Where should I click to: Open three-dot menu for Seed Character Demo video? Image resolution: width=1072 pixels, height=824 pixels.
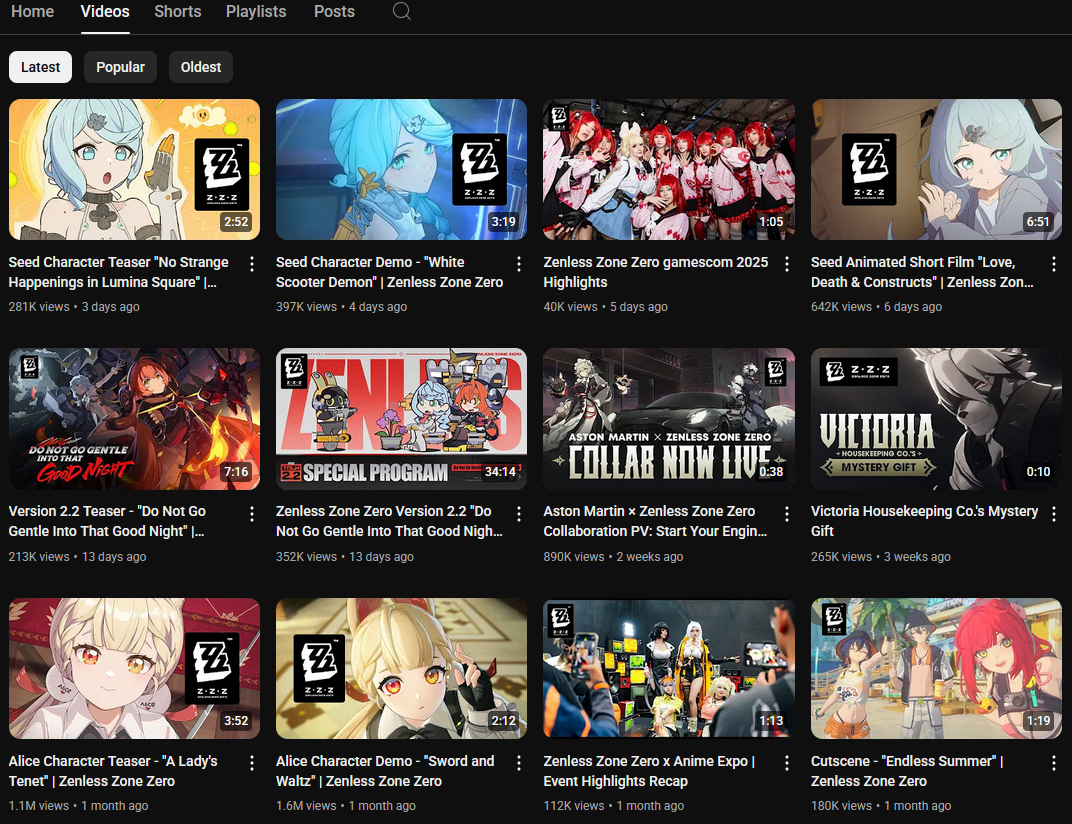(x=519, y=264)
